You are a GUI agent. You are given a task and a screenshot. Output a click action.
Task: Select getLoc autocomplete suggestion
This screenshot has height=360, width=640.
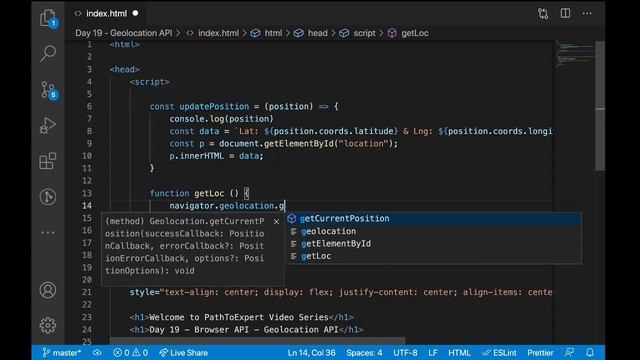point(433,256)
